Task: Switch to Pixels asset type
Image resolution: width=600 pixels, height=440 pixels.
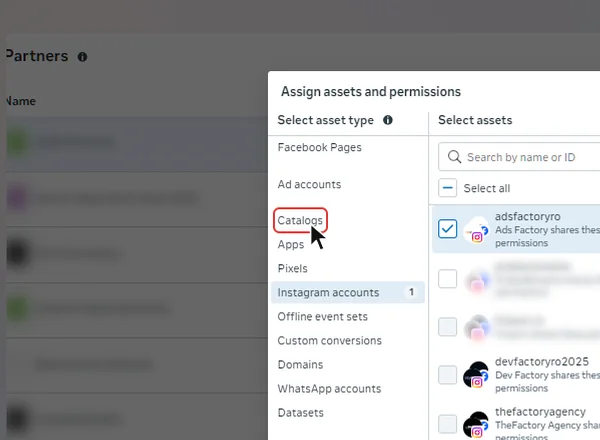Action: tap(292, 269)
